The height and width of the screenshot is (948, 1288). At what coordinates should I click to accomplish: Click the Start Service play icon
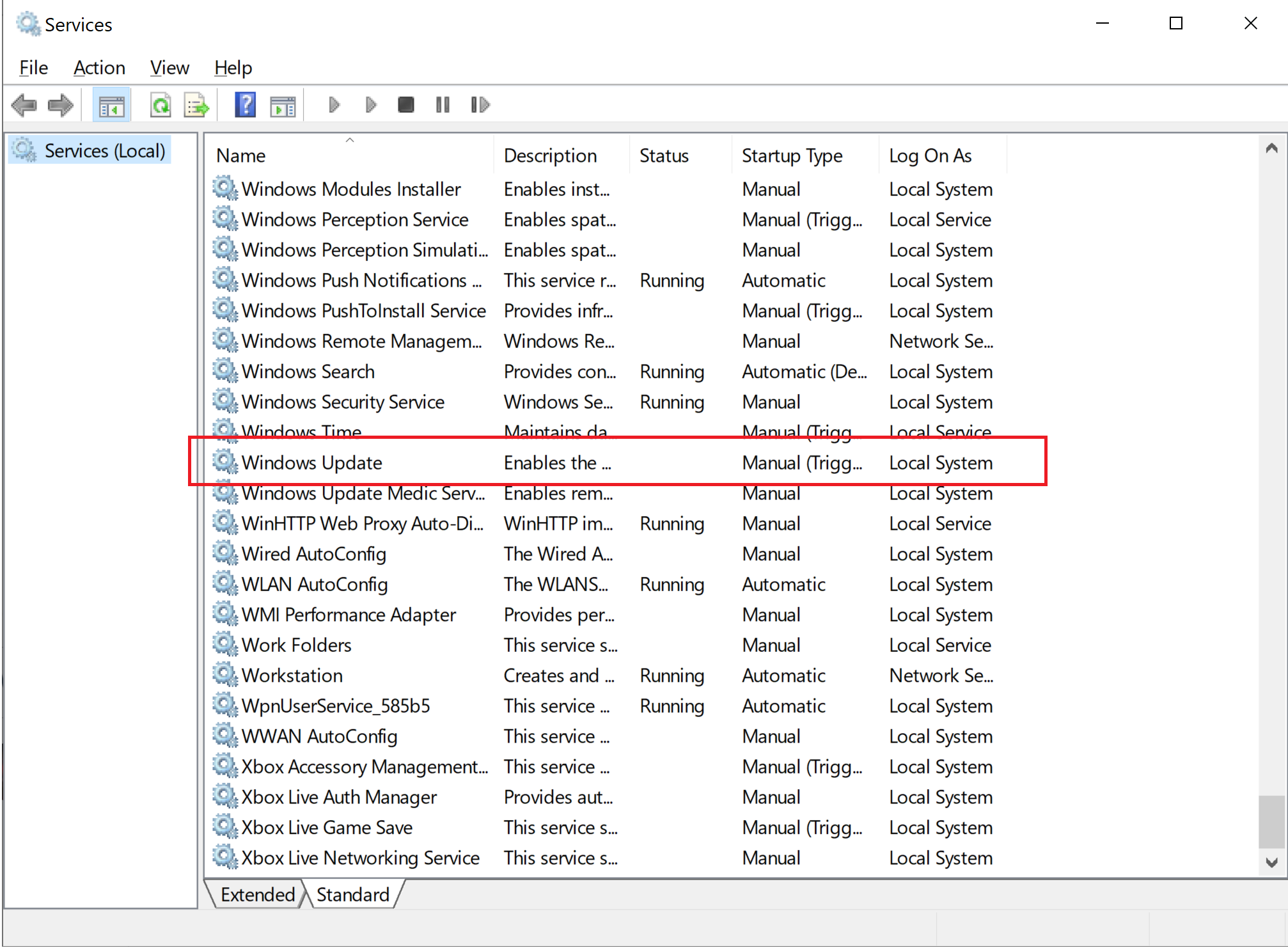click(334, 105)
